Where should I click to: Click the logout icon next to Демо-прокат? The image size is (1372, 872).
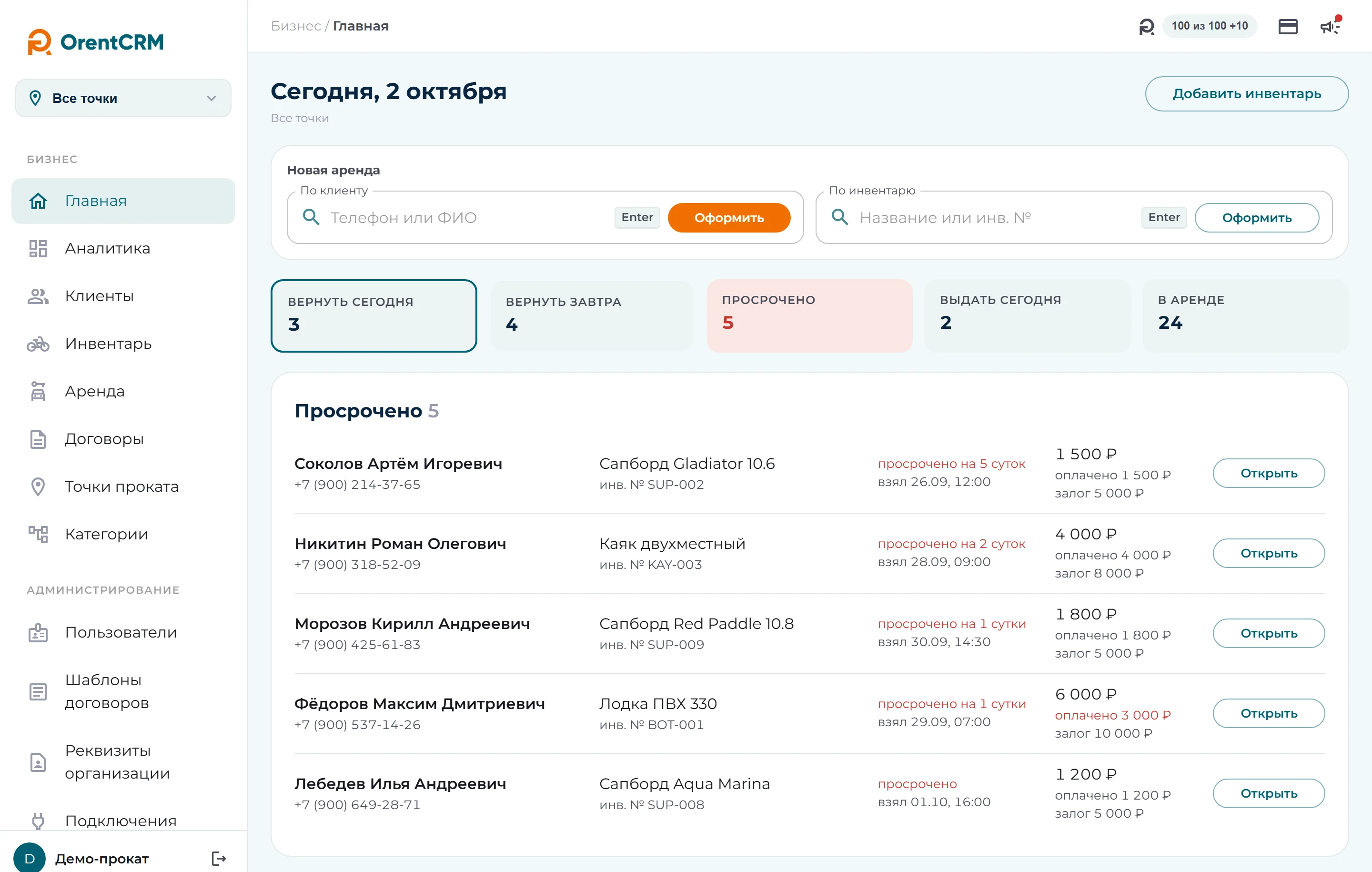click(x=219, y=858)
